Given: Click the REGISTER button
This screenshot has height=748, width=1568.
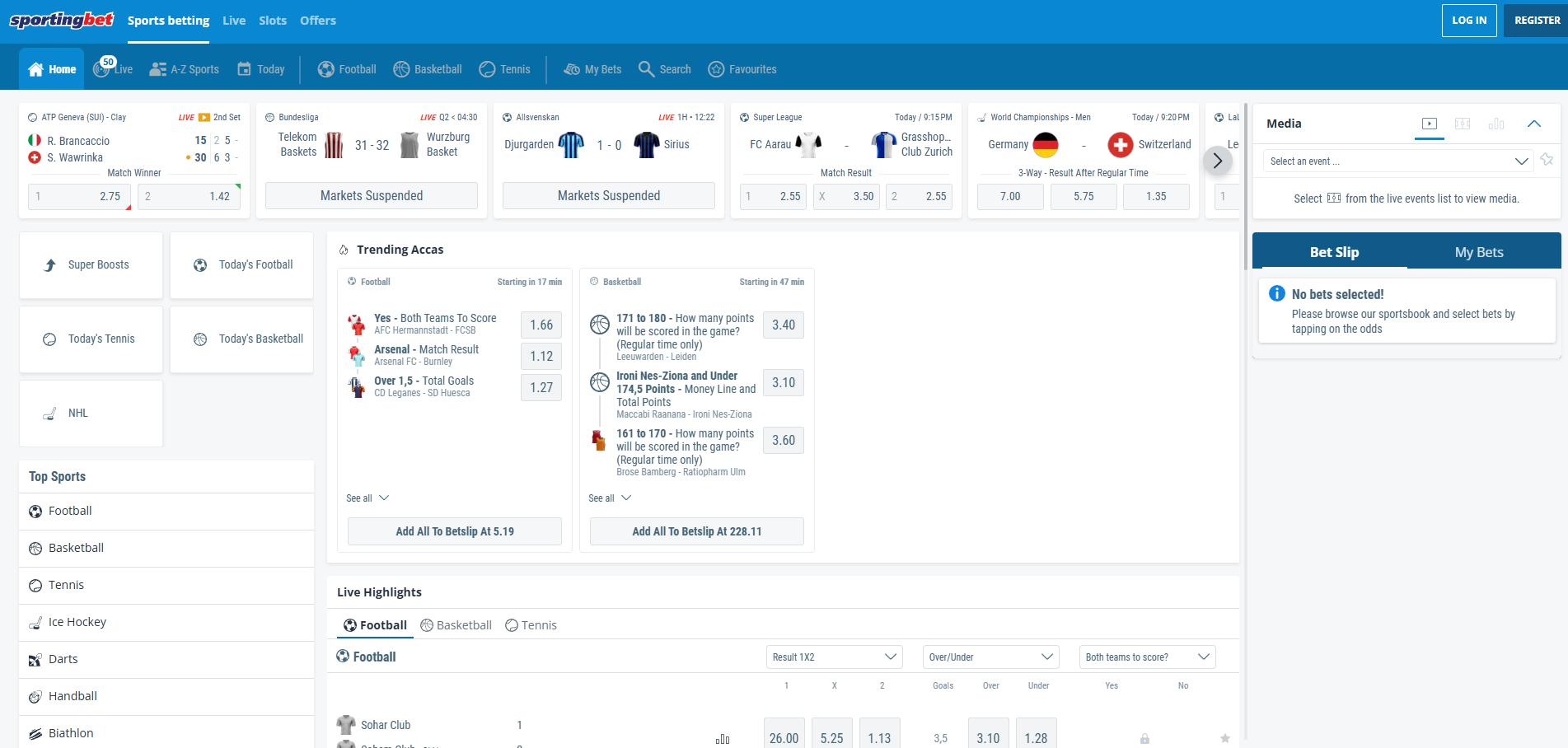Looking at the screenshot, I should tap(1537, 21).
